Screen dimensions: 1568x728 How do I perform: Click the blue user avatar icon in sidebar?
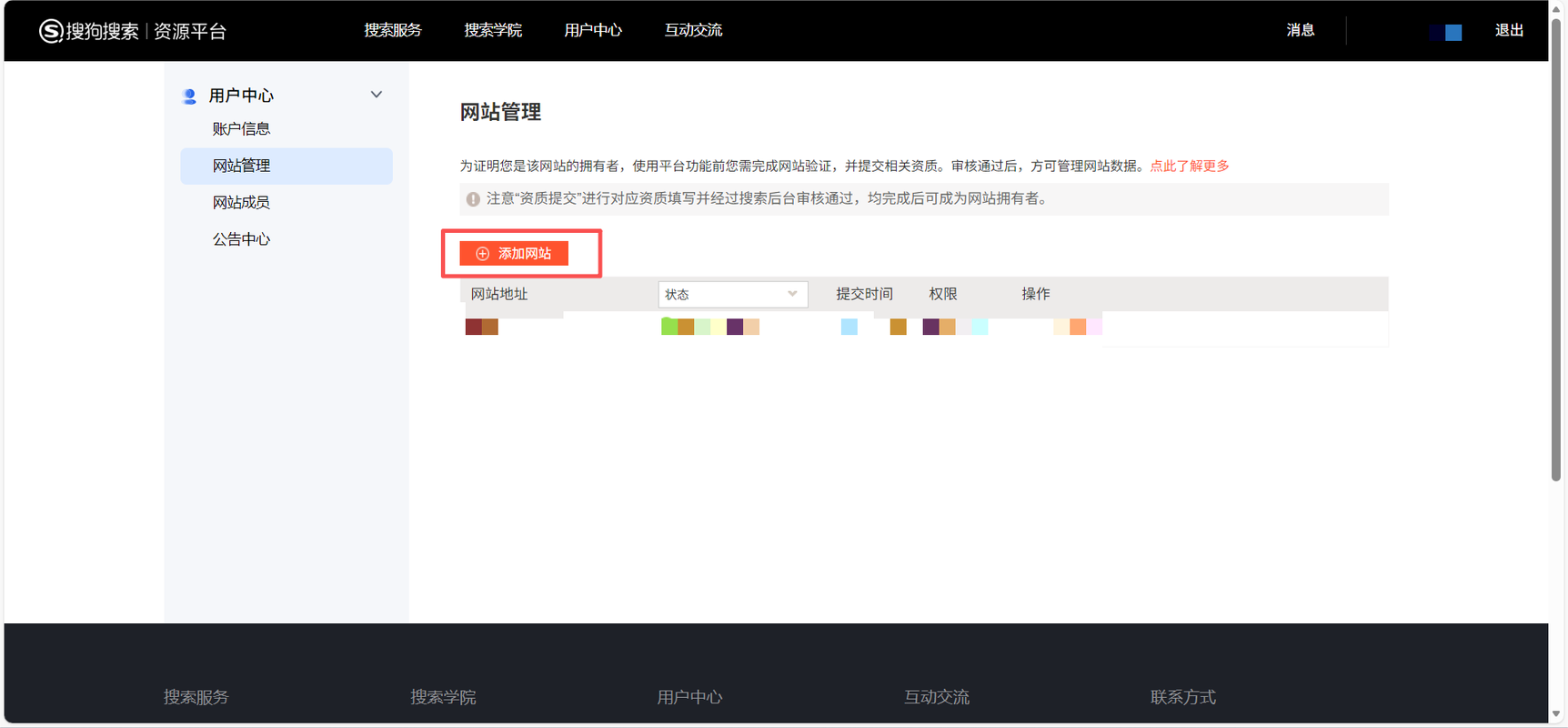tap(190, 96)
